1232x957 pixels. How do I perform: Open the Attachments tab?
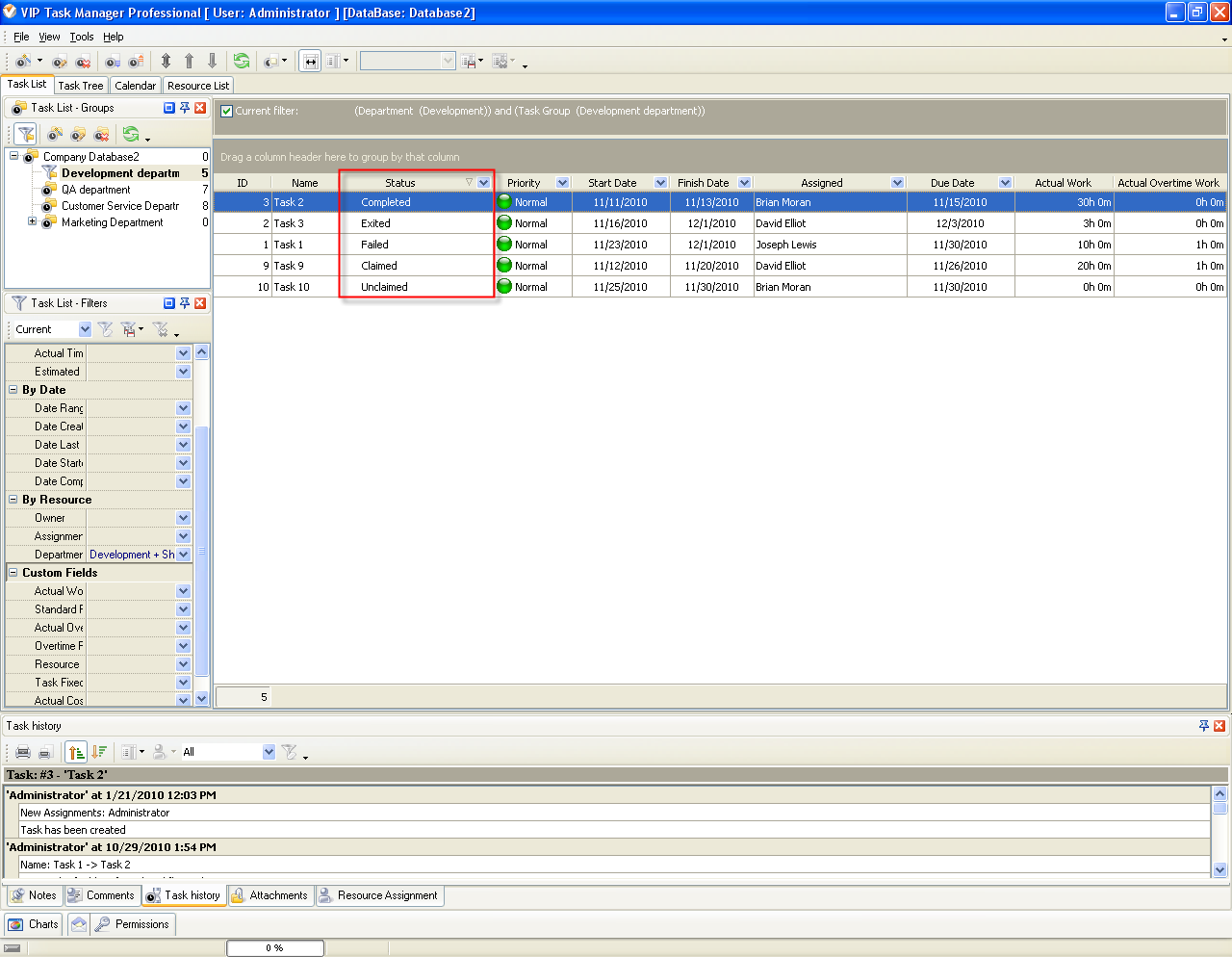pyautogui.click(x=269, y=895)
